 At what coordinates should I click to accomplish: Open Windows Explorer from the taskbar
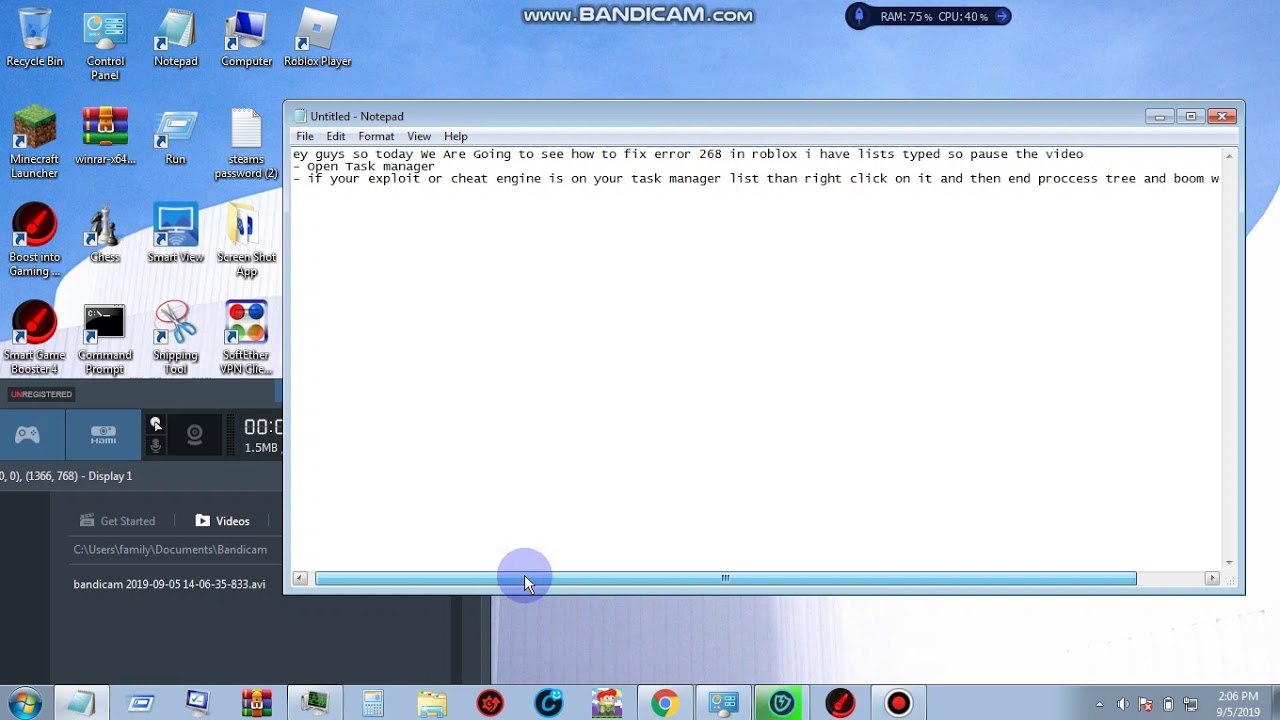[x=431, y=703]
